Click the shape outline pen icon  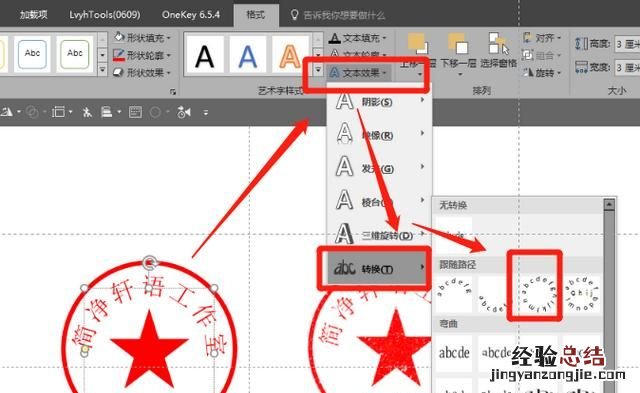(119, 55)
